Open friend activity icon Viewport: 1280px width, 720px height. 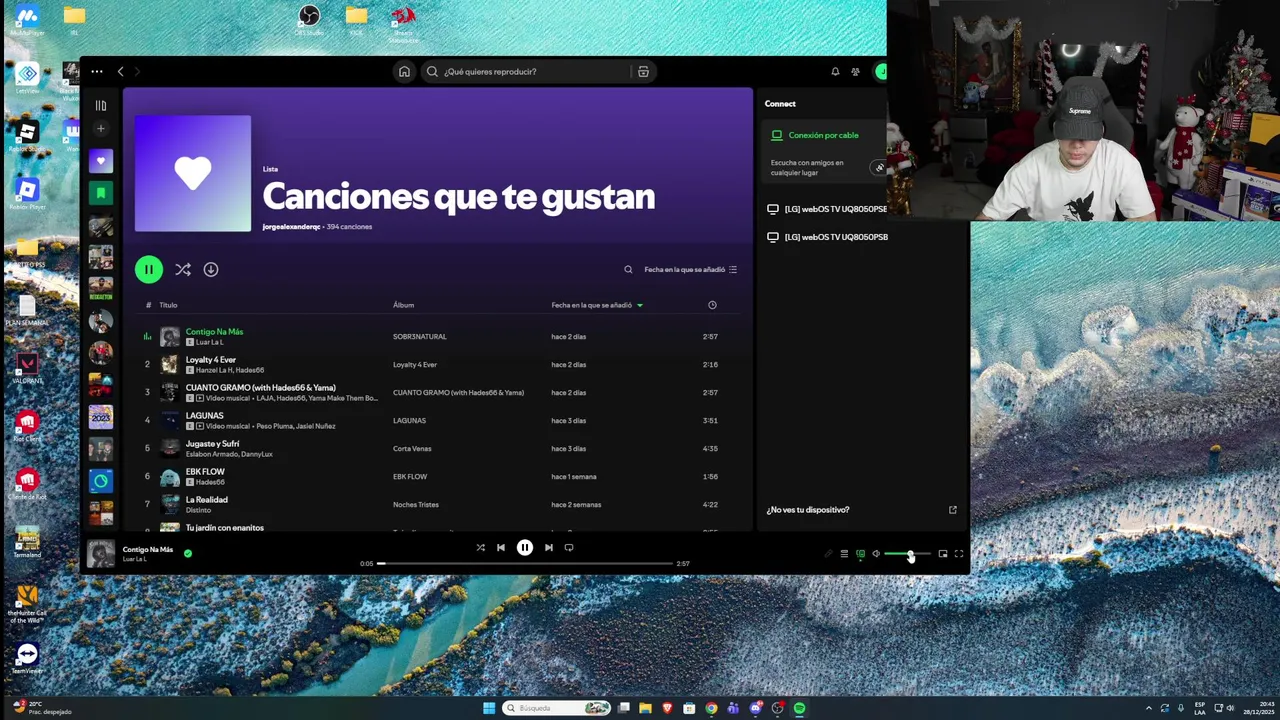(x=855, y=71)
